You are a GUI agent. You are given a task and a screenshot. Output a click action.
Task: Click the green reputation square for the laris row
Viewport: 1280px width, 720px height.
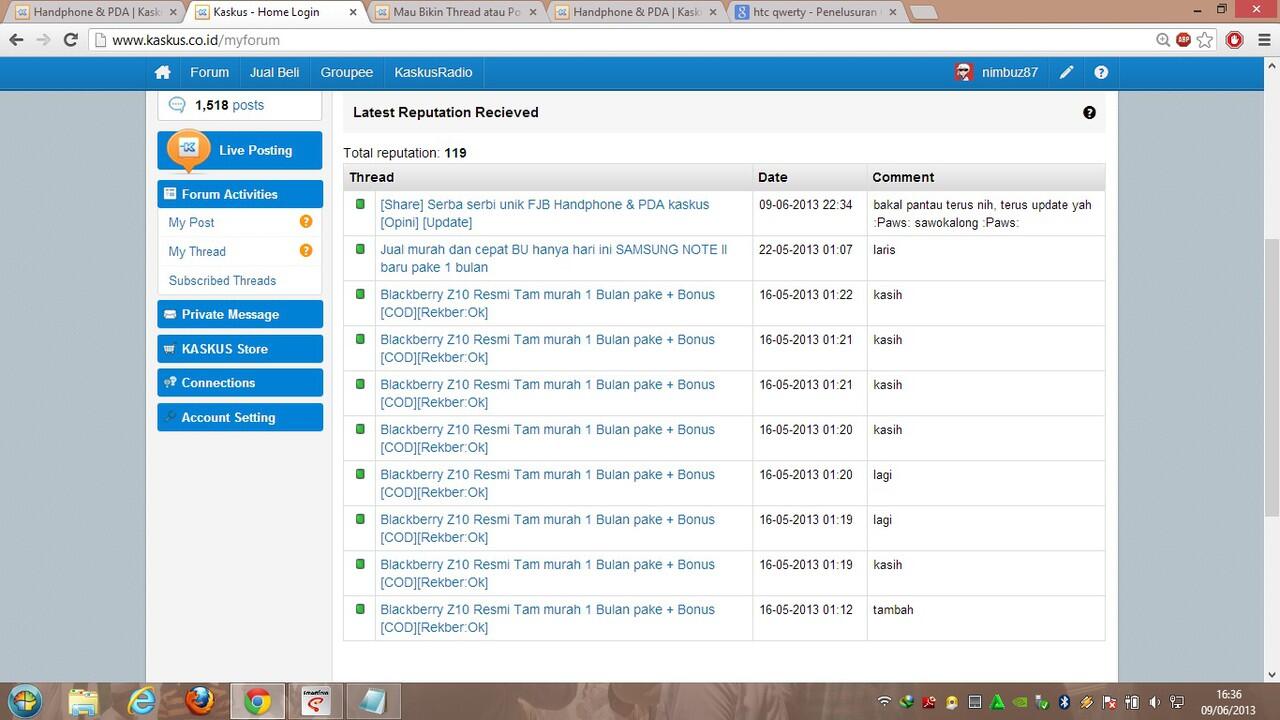coord(360,249)
